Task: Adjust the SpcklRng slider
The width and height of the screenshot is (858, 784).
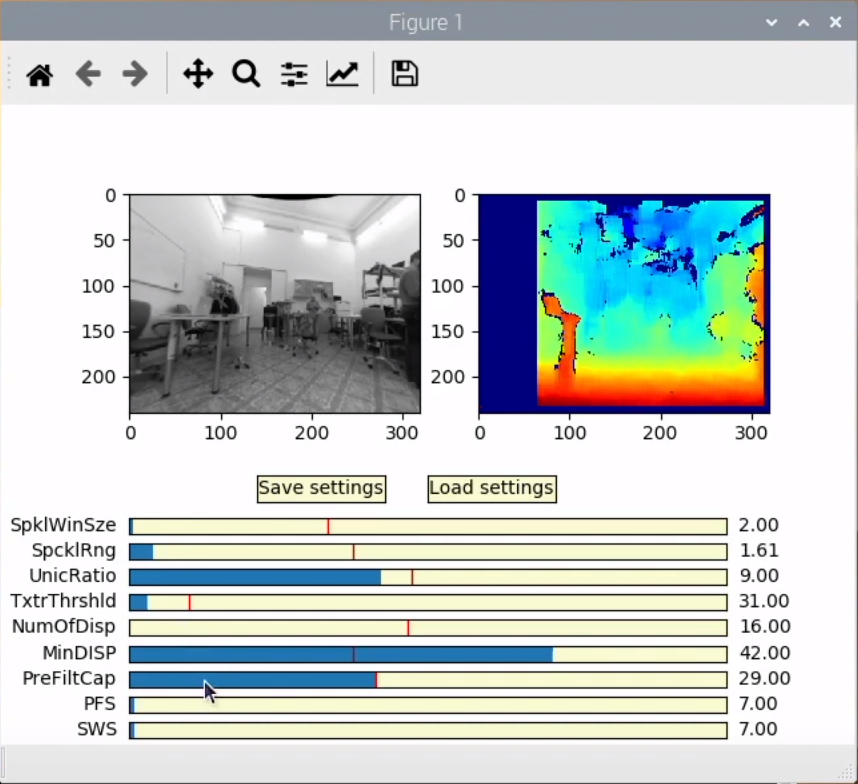Action: [428, 551]
